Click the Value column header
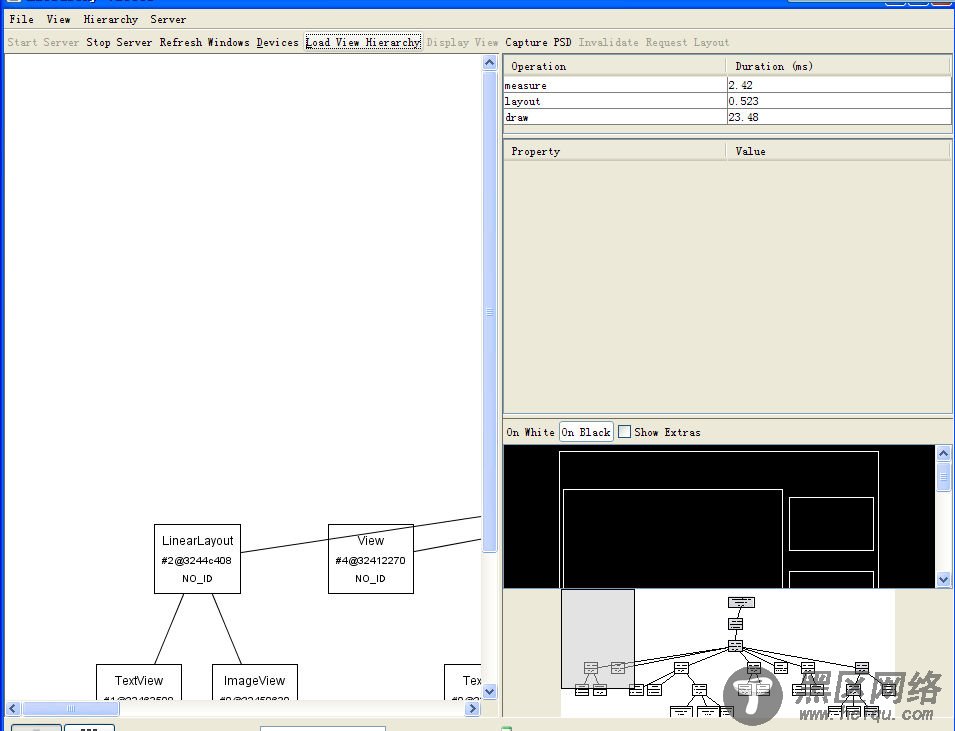 point(838,151)
